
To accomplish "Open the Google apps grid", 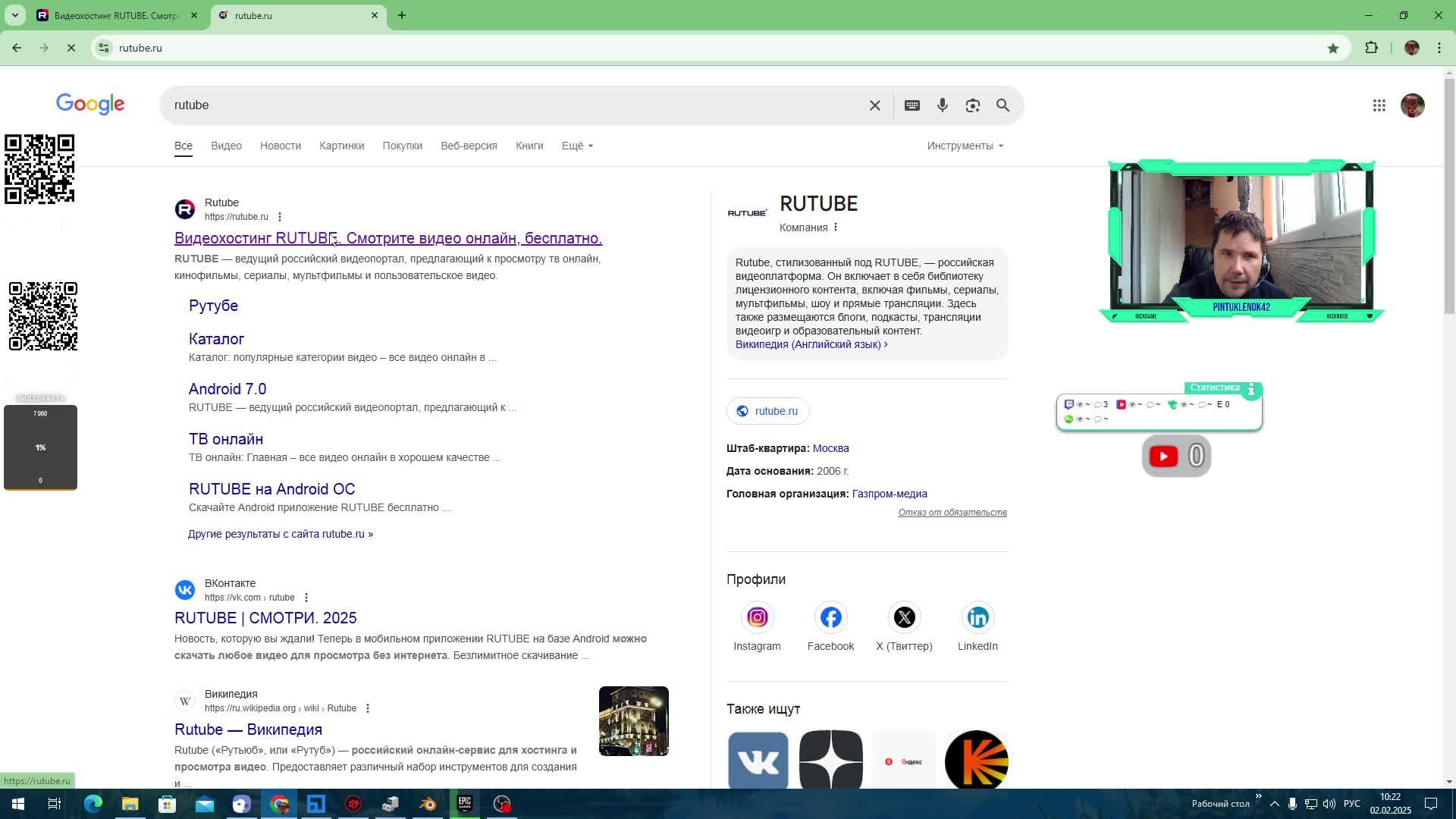I will pos(1379,105).
